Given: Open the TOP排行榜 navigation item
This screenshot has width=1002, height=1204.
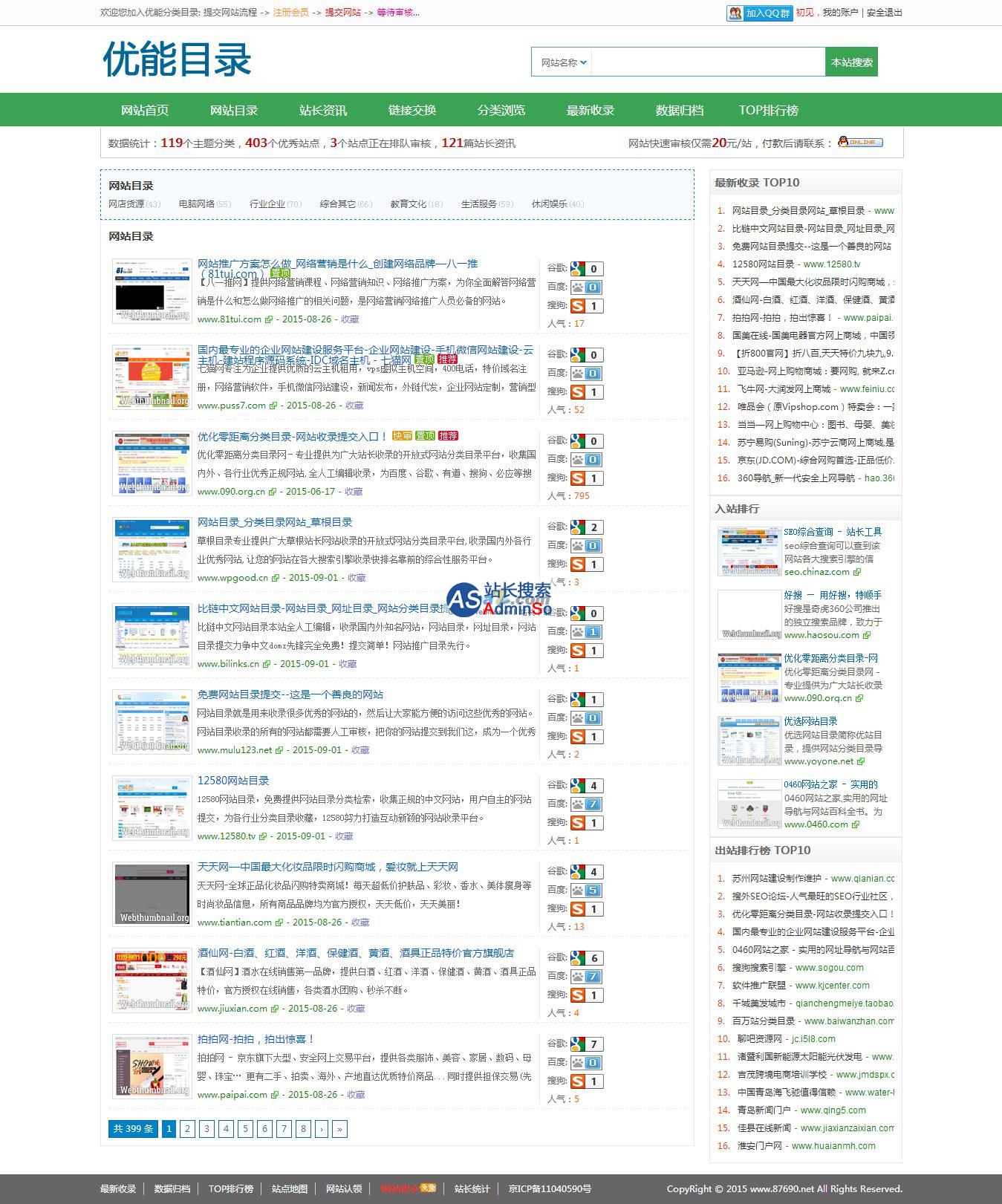Looking at the screenshot, I should click(769, 110).
